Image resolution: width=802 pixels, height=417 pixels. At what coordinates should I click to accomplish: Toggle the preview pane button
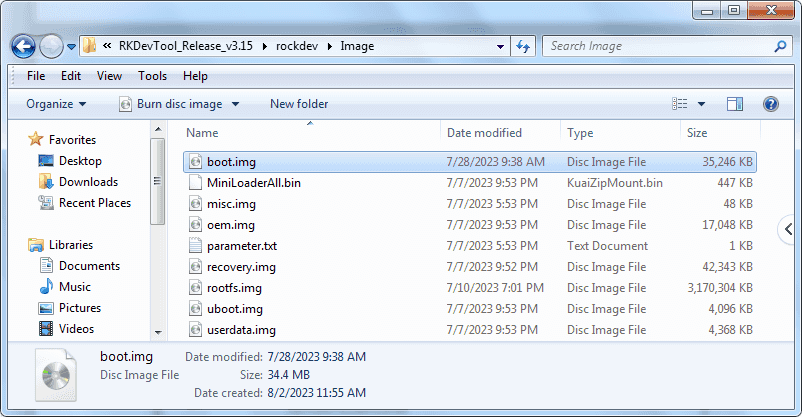(735, 104)
